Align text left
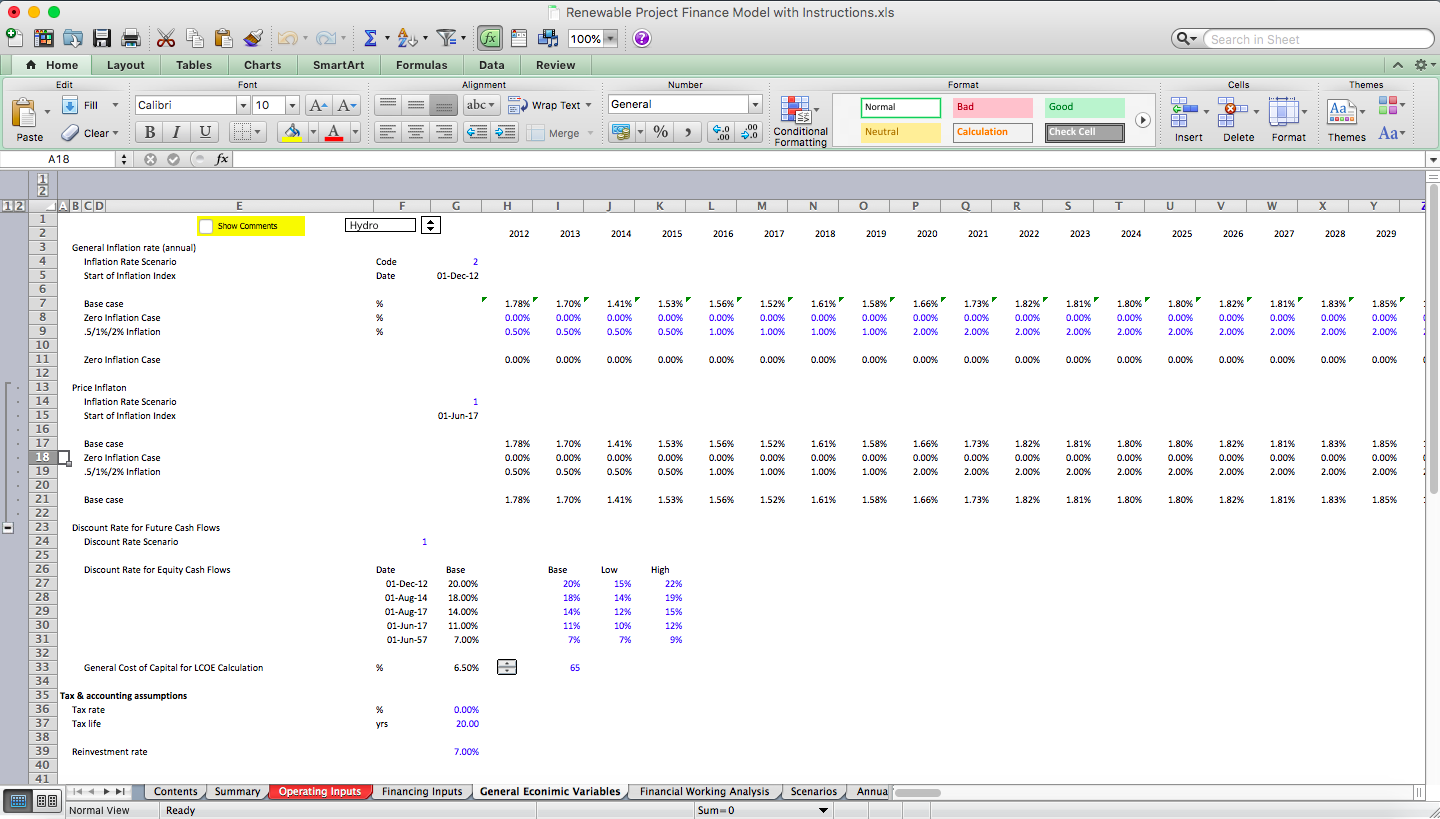The width and height of the screenshot is (1440, 819). pos(388,132)
